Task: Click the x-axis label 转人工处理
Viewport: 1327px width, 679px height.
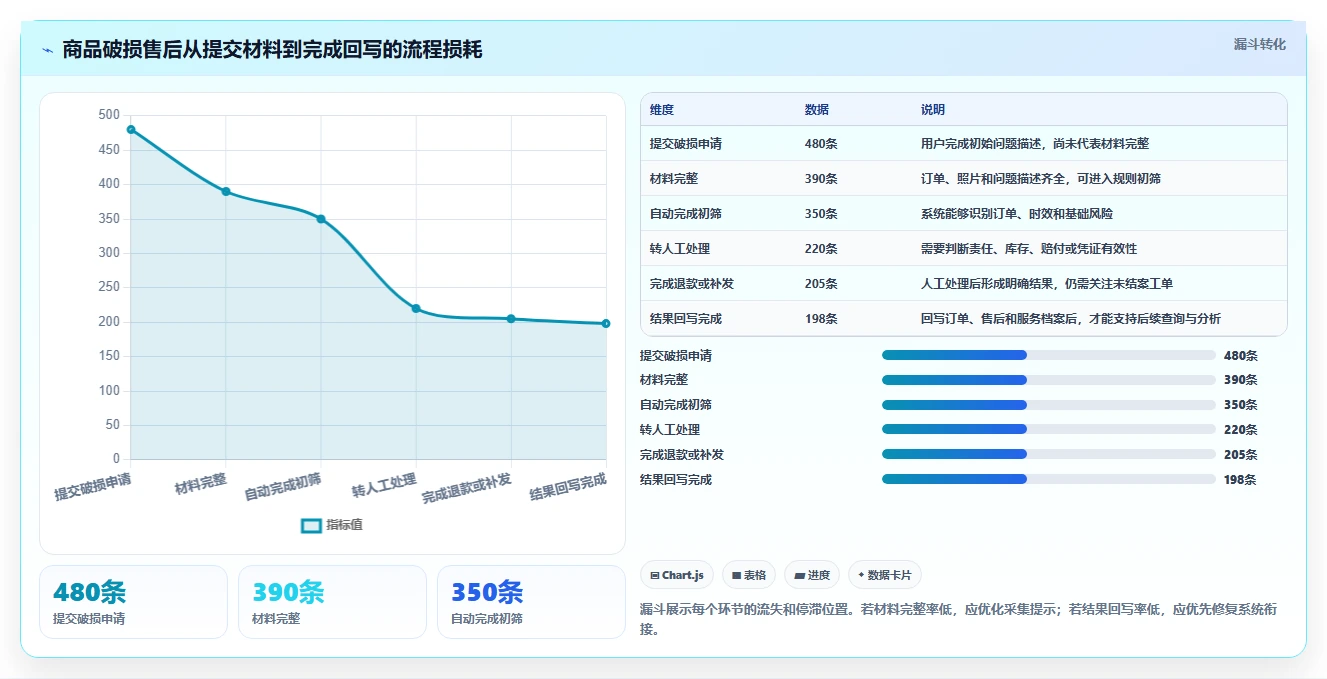Action: [x=384, y=486]
